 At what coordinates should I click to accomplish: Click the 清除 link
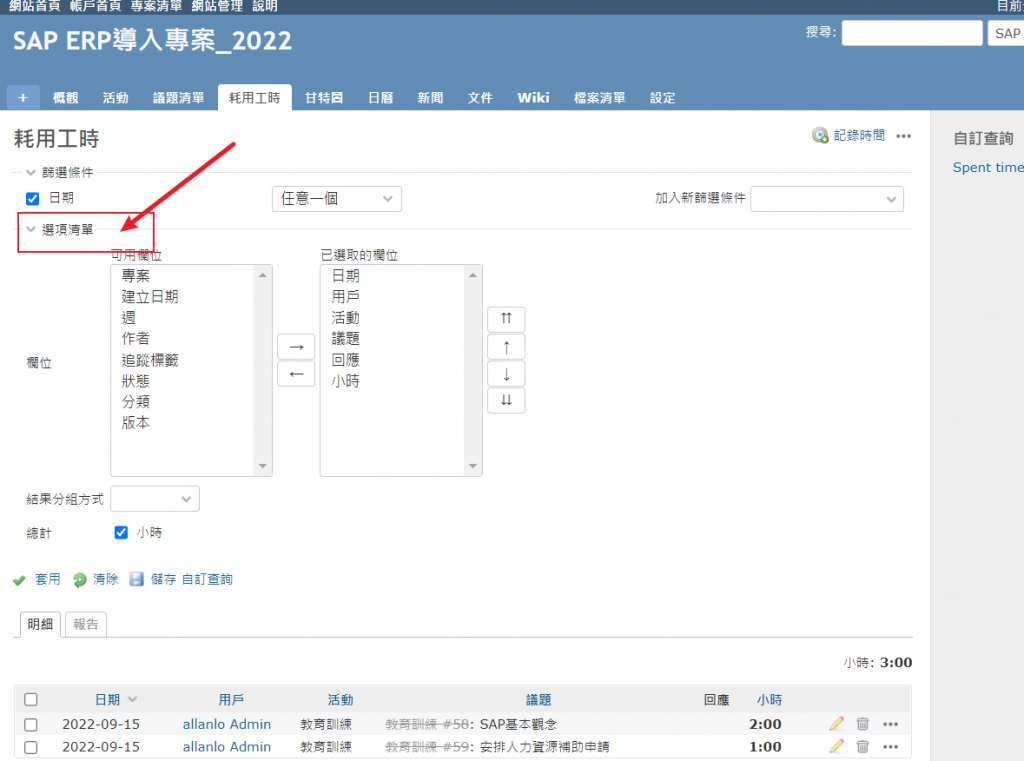[105, 579]
